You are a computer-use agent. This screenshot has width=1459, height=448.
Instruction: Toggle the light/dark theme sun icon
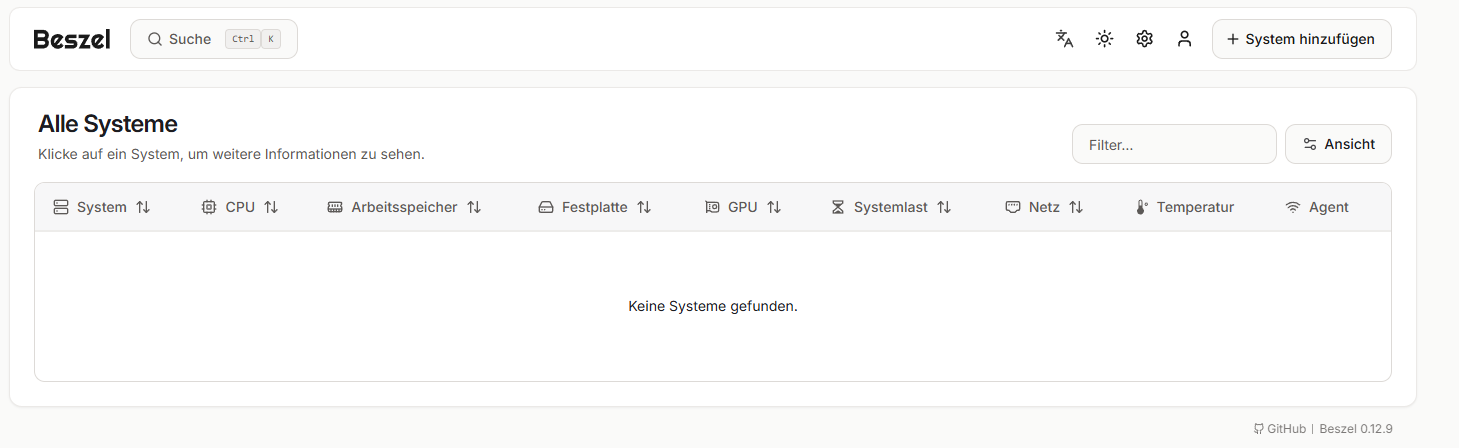tap(1104, 39)
